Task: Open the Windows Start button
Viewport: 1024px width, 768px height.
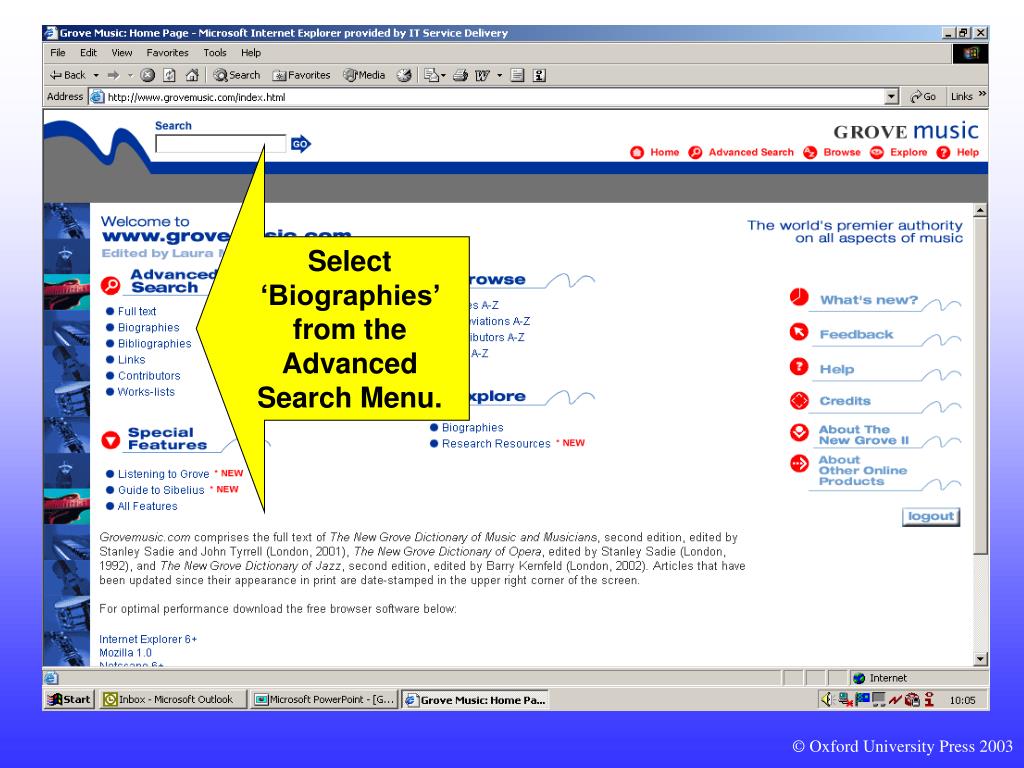Action: (70, 699)
